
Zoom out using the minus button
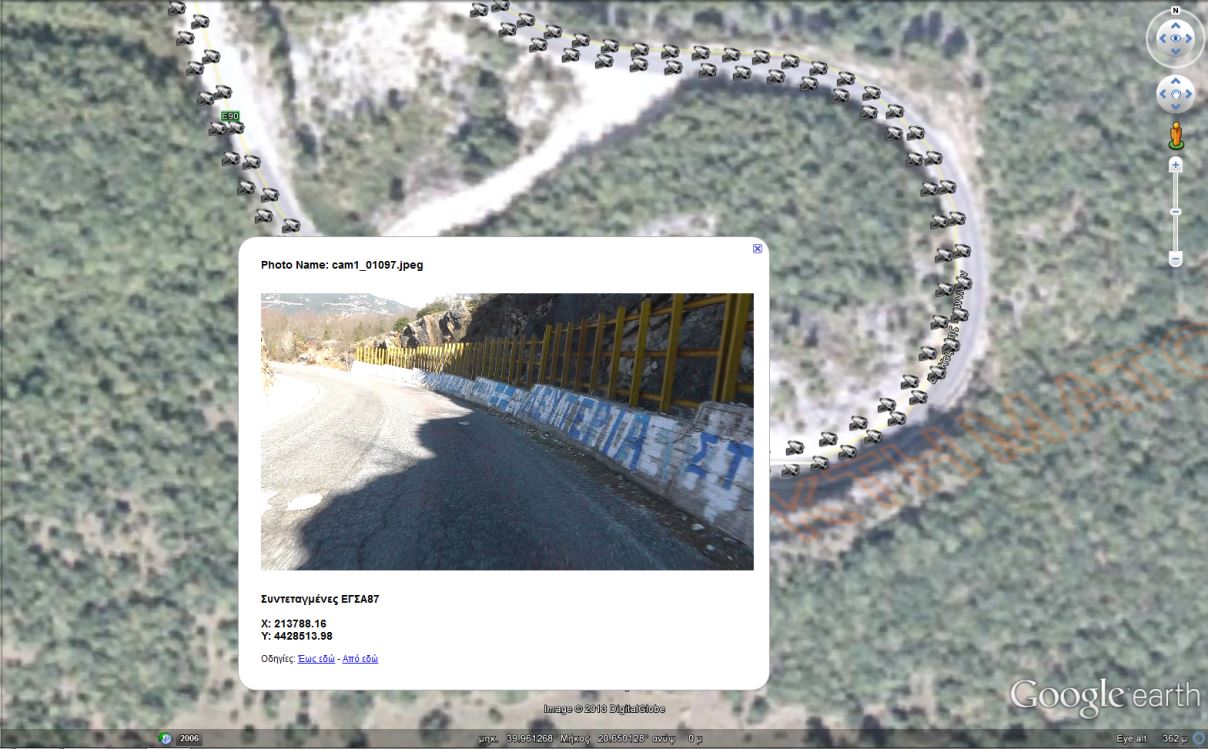1176,259
